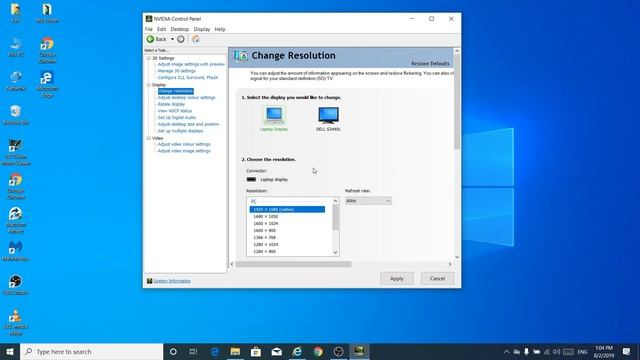Open Adjust desktop size and position

point(188,124)
